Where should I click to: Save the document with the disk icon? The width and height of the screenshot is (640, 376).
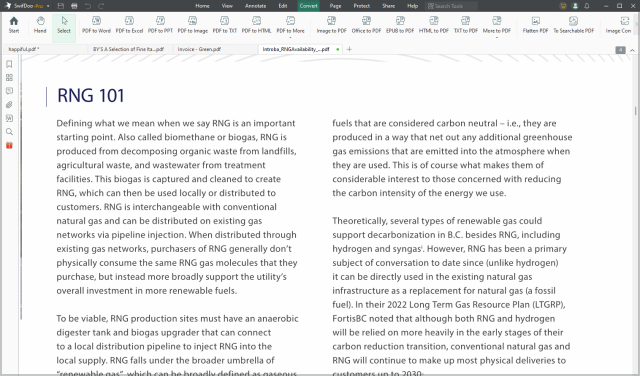coord(61,6)
